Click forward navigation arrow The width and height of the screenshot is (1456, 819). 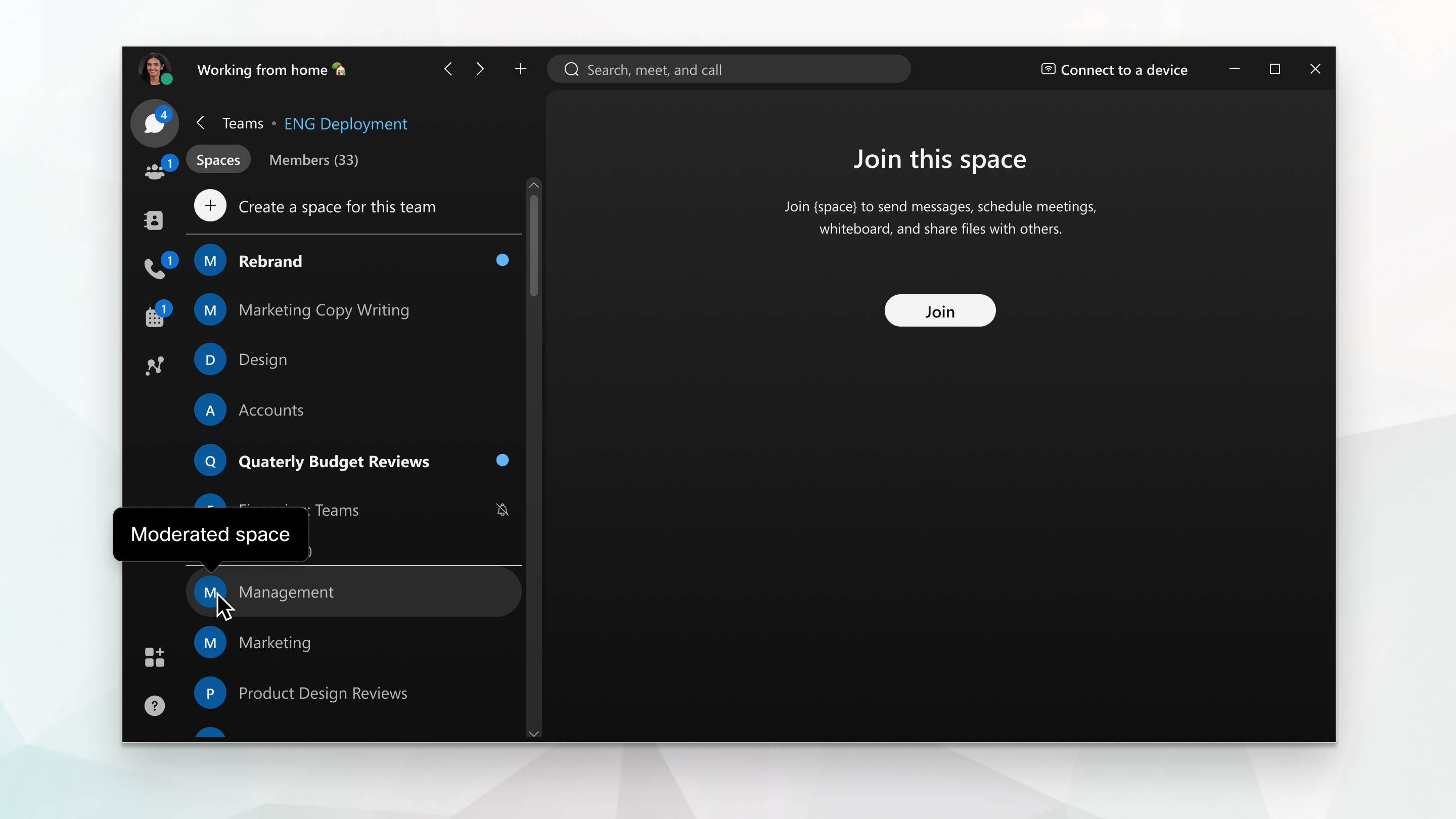coord(479,68)
